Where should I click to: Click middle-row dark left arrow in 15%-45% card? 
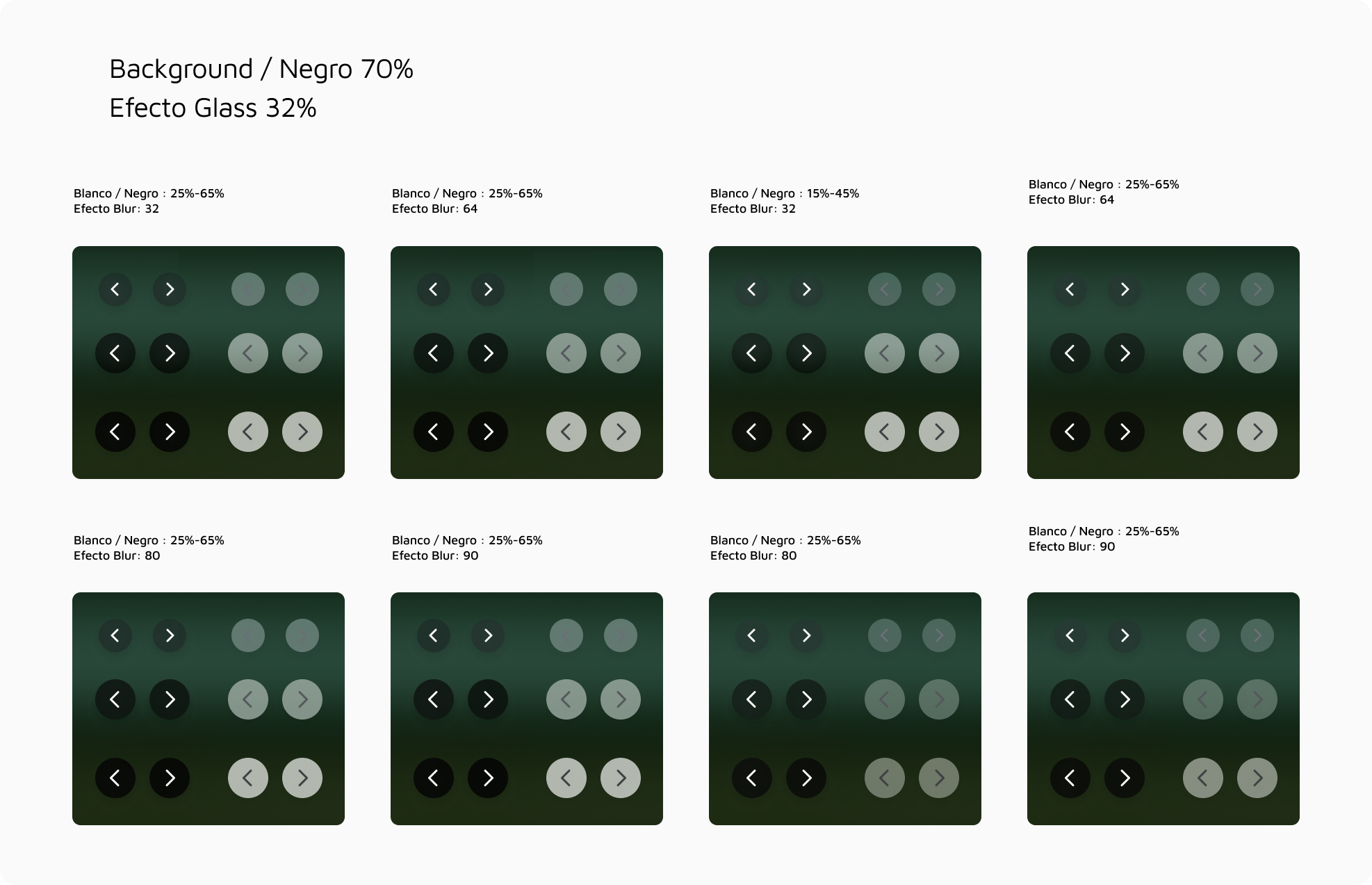752,353
